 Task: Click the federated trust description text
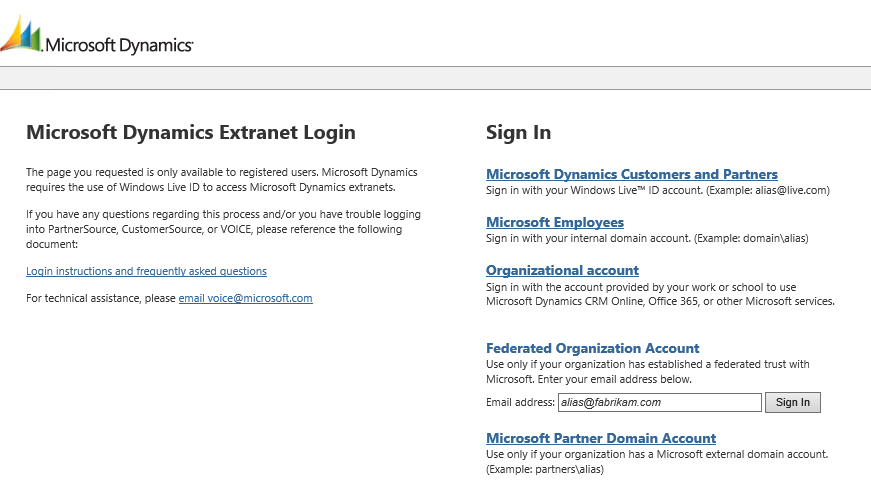click(647, 371)
